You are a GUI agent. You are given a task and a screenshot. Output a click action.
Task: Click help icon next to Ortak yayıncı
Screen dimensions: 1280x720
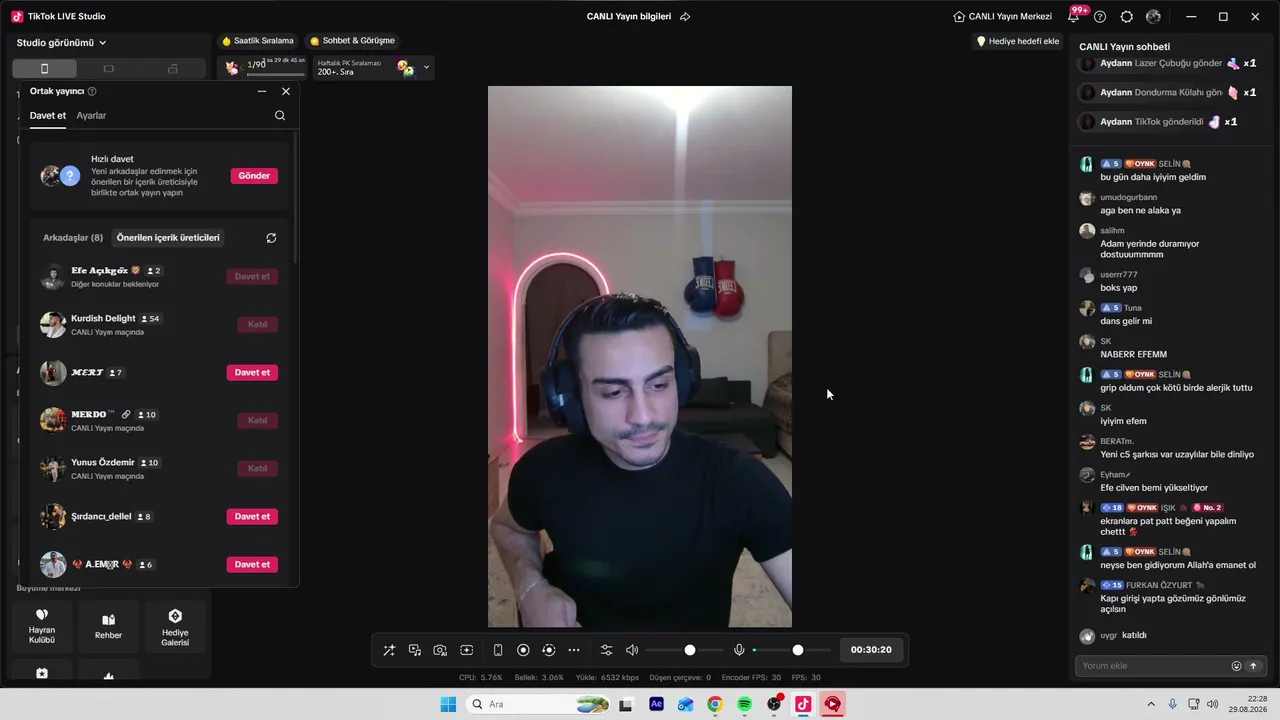(x=92, y=91)
